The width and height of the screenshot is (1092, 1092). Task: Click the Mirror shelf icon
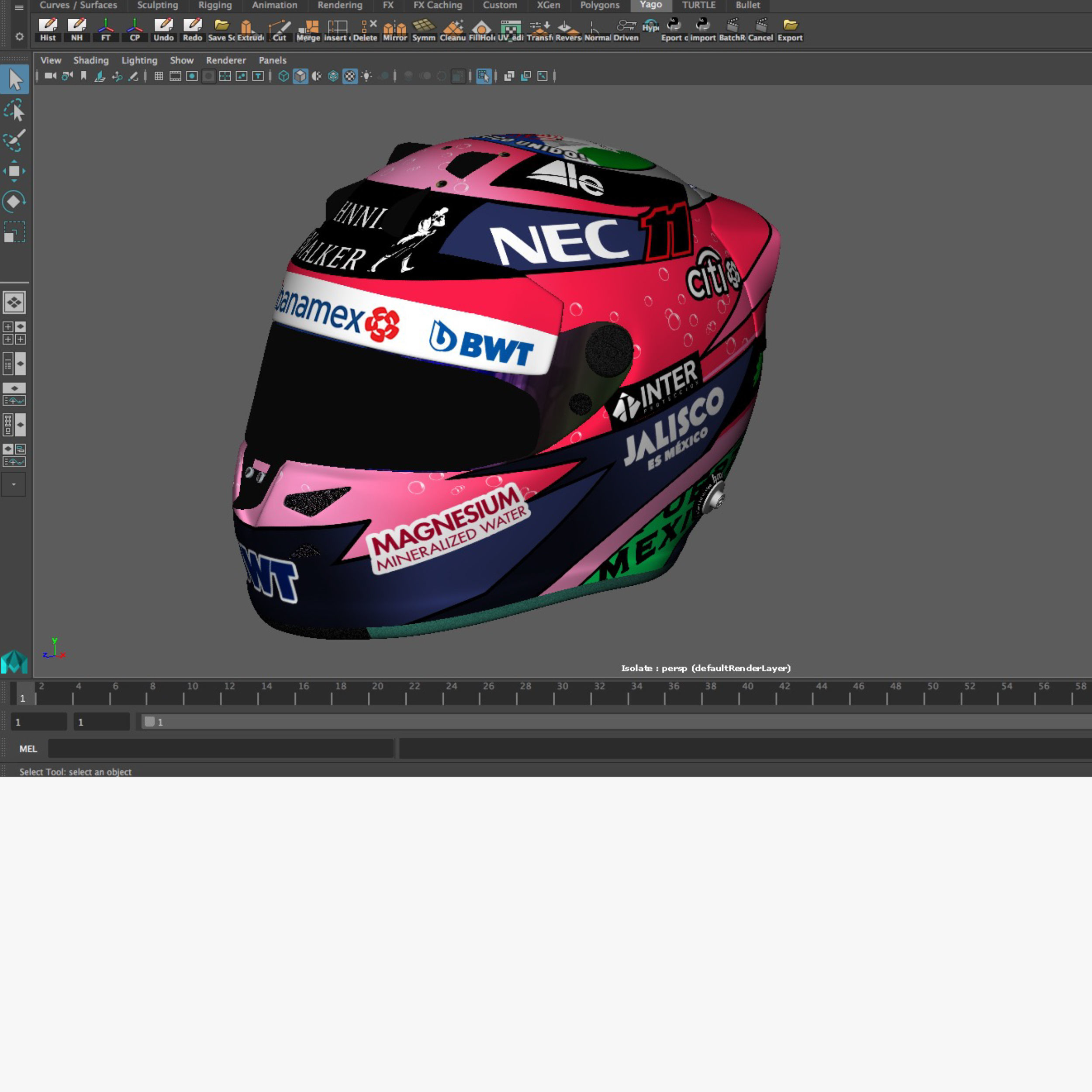[x=394, y=30]
